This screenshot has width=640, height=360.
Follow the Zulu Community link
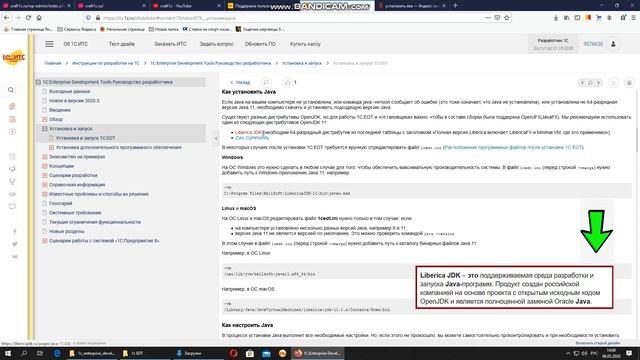click(252, 138)
